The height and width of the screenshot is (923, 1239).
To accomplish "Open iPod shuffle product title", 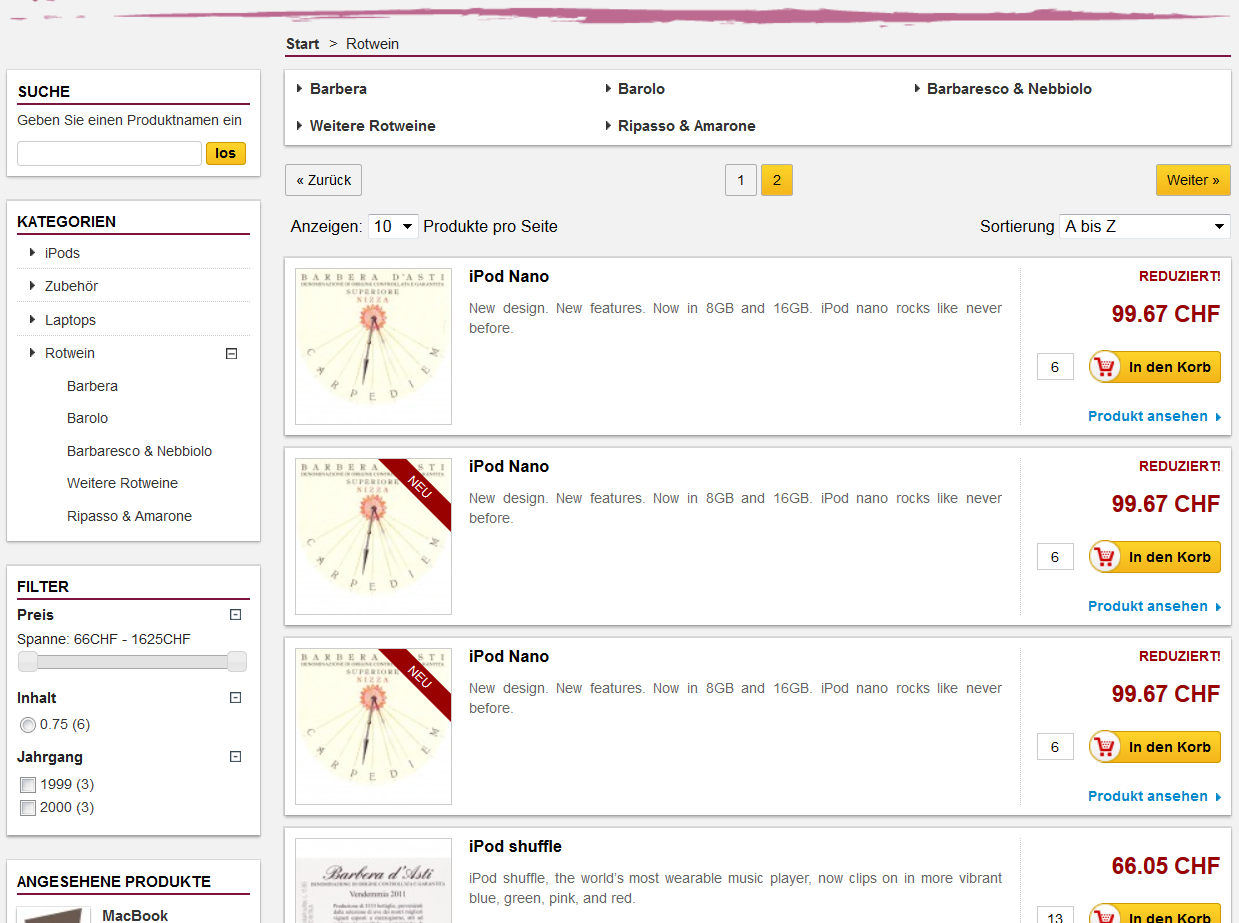I will tap(515, 847).
